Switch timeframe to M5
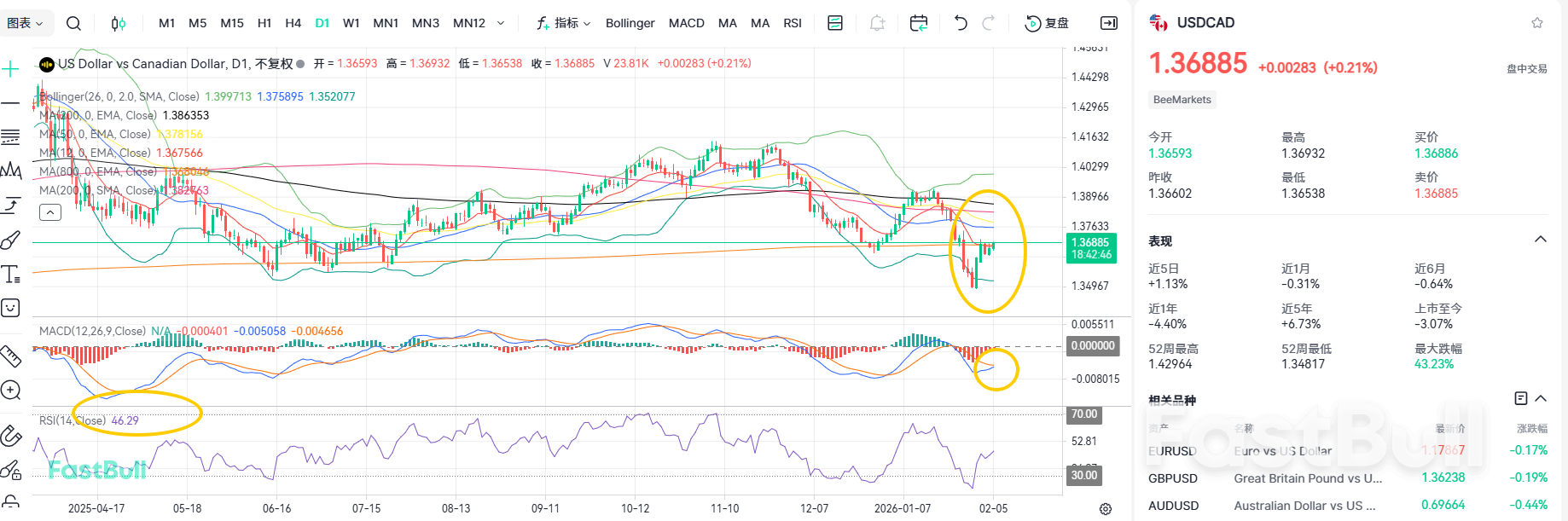 point(198,23)
